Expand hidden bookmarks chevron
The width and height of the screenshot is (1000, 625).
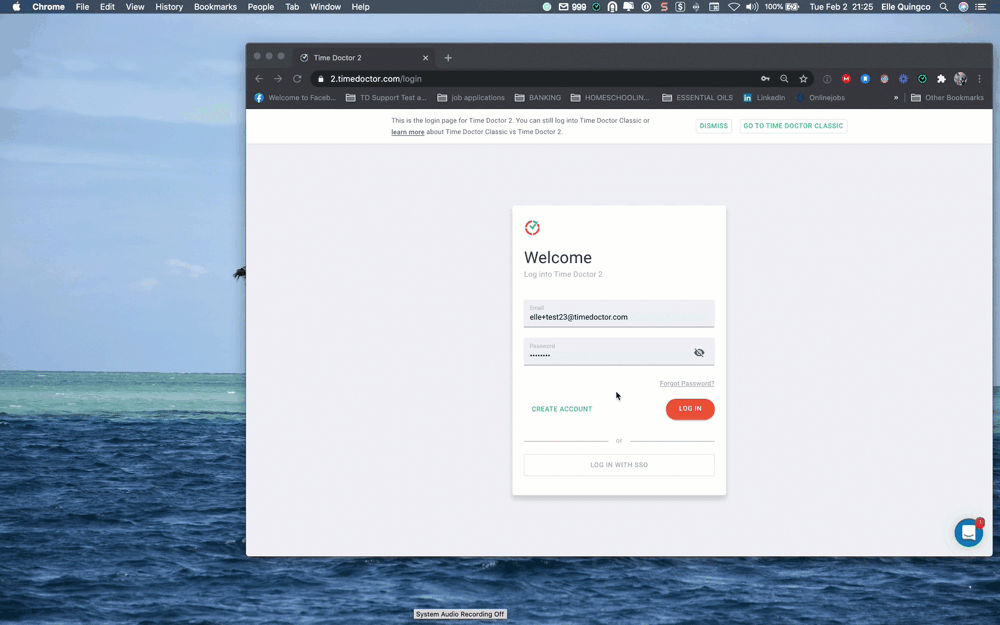[x=896, y=98]
